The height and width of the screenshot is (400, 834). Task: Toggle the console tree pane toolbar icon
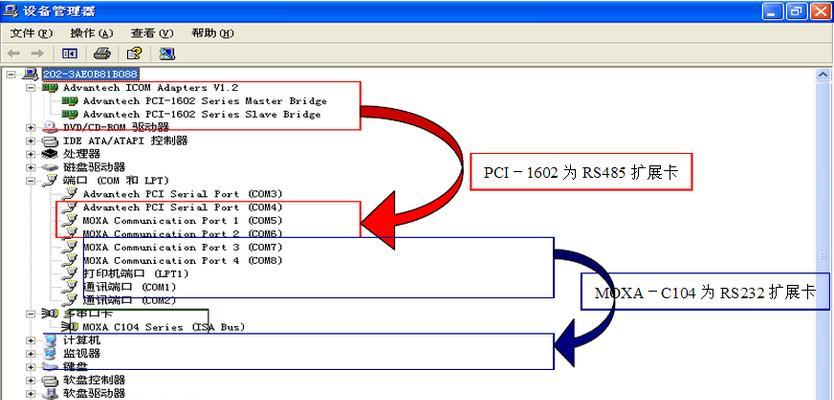70,54
